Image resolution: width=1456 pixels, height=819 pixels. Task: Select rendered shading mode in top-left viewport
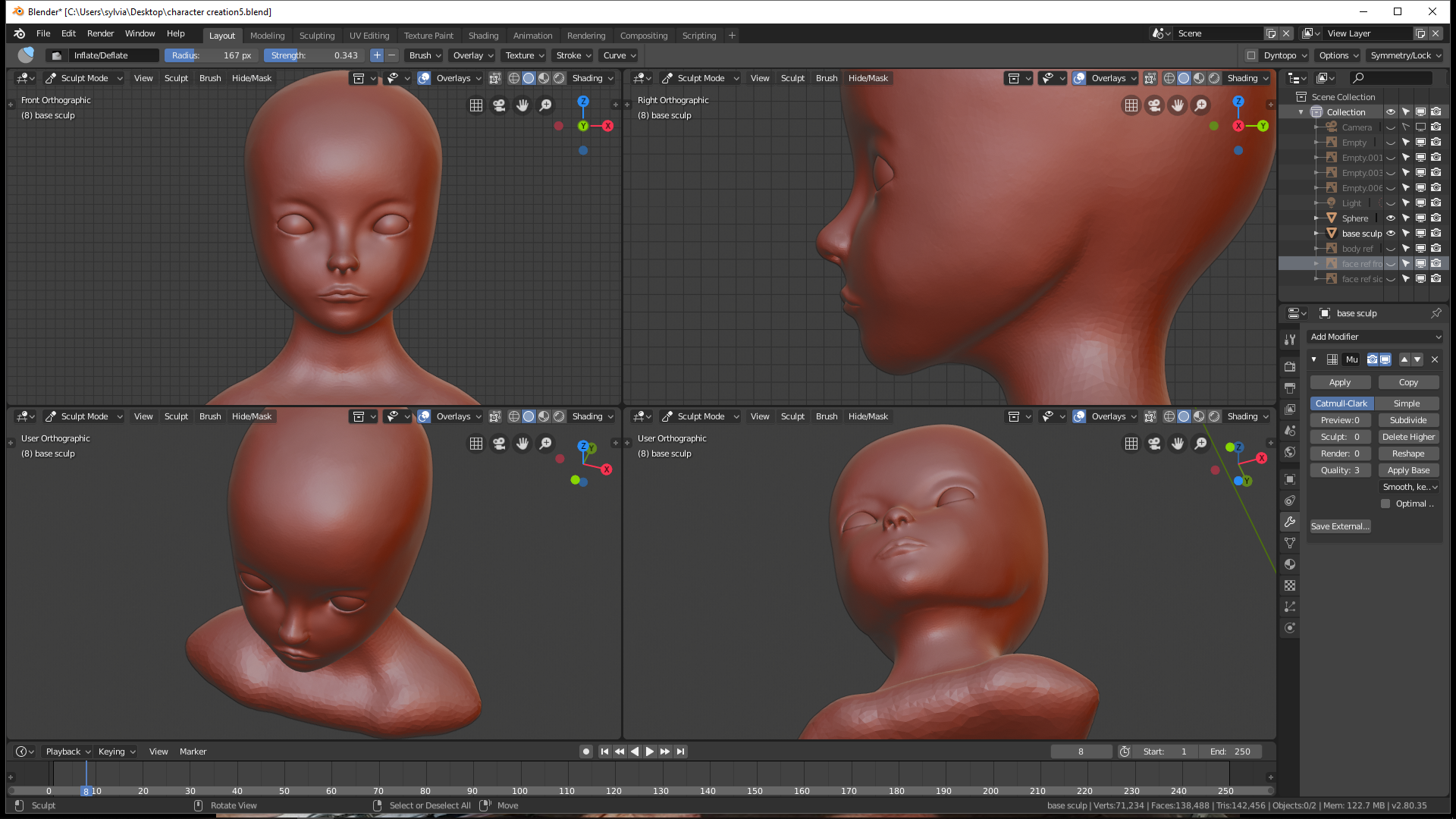(559, 78)
